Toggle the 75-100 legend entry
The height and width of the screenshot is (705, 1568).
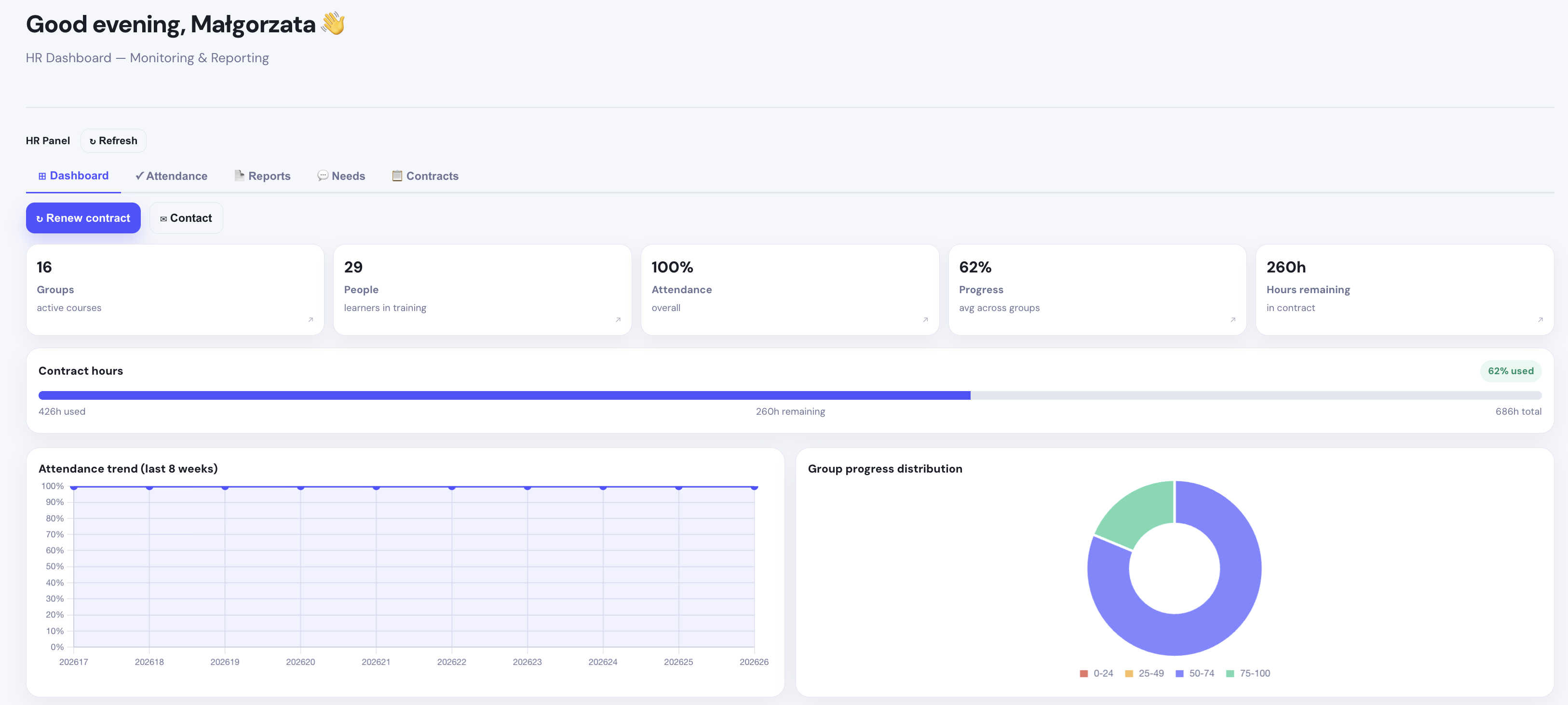[1248, 673]
